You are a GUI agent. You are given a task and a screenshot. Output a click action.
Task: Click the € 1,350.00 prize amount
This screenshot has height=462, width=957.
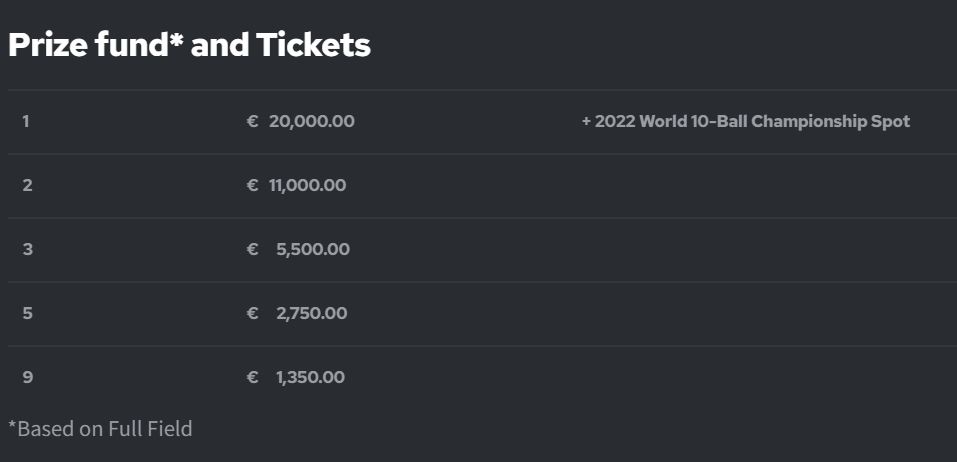tap(295, 378)
